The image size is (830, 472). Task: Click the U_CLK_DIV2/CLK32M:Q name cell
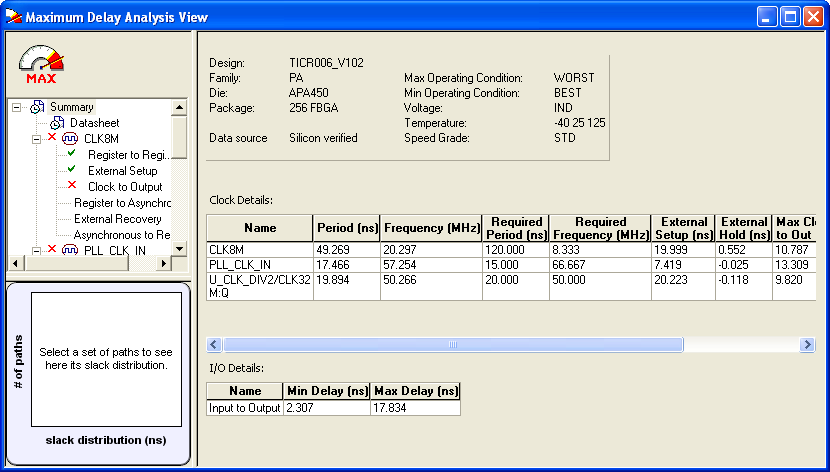pyautogui.click(x=260, y=286)
